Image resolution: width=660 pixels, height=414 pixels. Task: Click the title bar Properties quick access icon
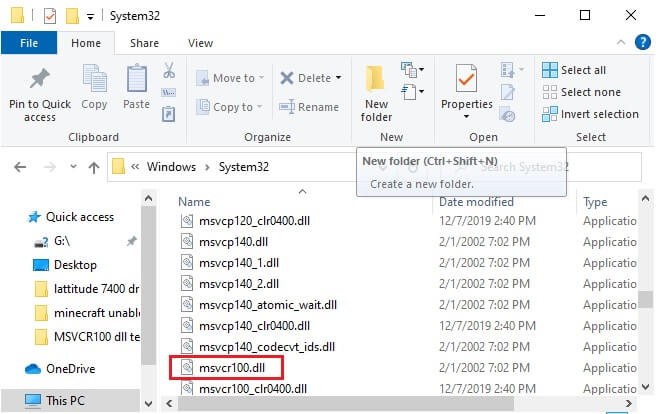tap(50, 16)
